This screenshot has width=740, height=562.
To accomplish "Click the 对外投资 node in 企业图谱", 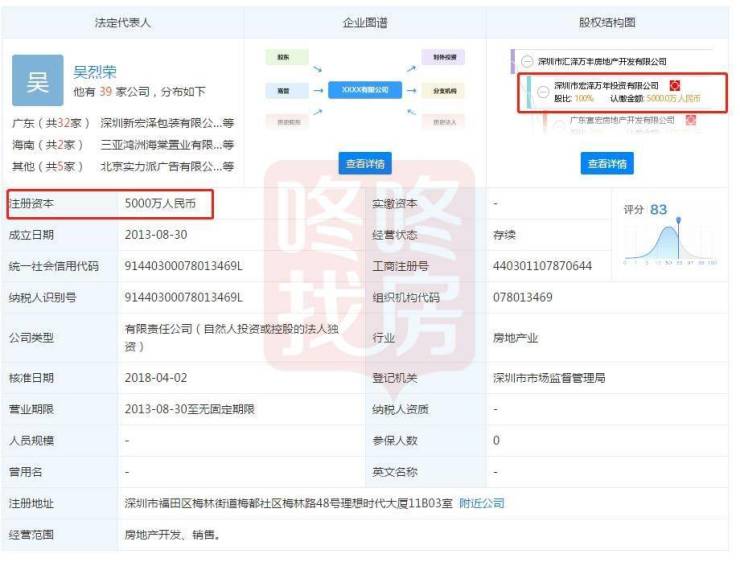I will [444, 57].
